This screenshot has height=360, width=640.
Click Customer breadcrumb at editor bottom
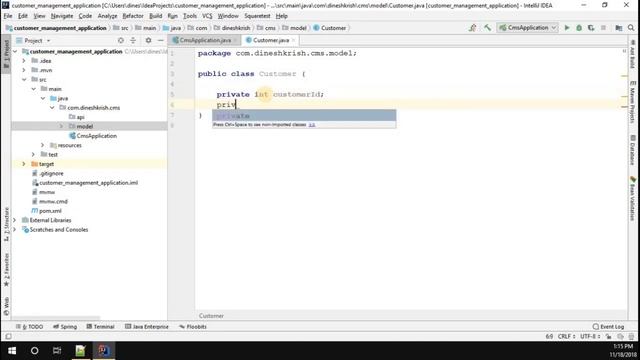(211, 316)
